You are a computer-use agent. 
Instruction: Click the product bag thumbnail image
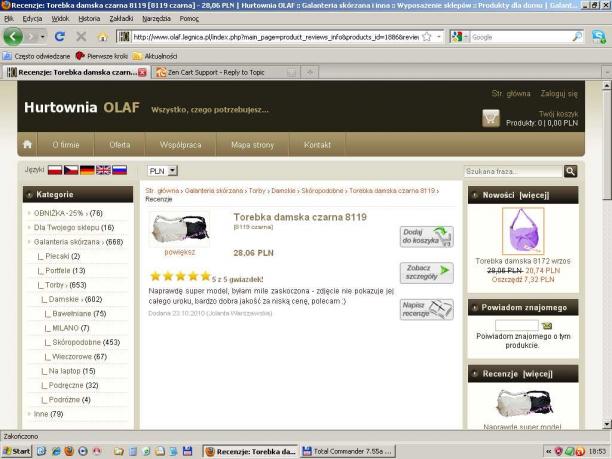[180, 229]
